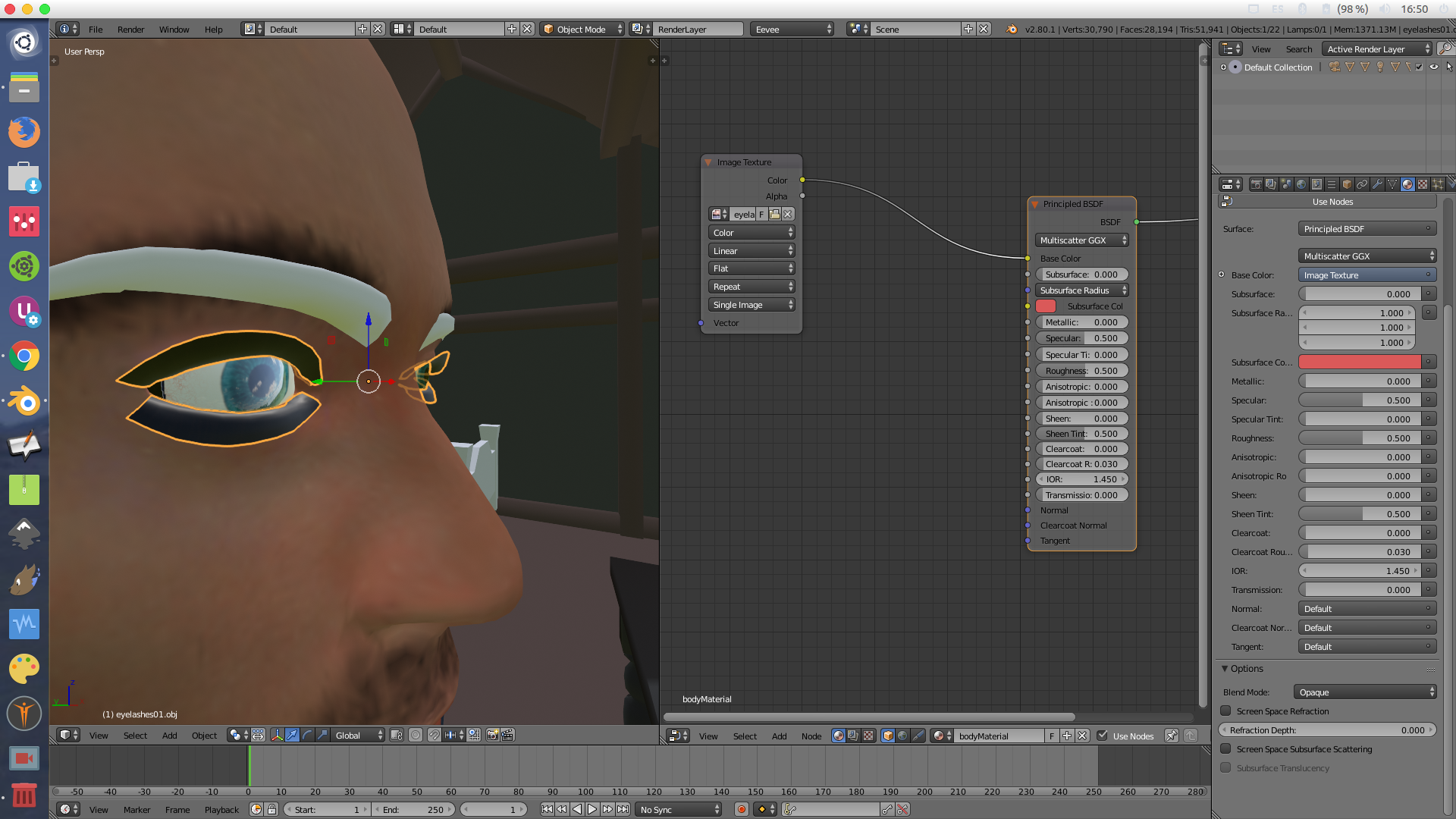Screen dimensions: 1456x819
Task: Toggle the Default Collection exclude checkbox
Action: point(1419,67)
